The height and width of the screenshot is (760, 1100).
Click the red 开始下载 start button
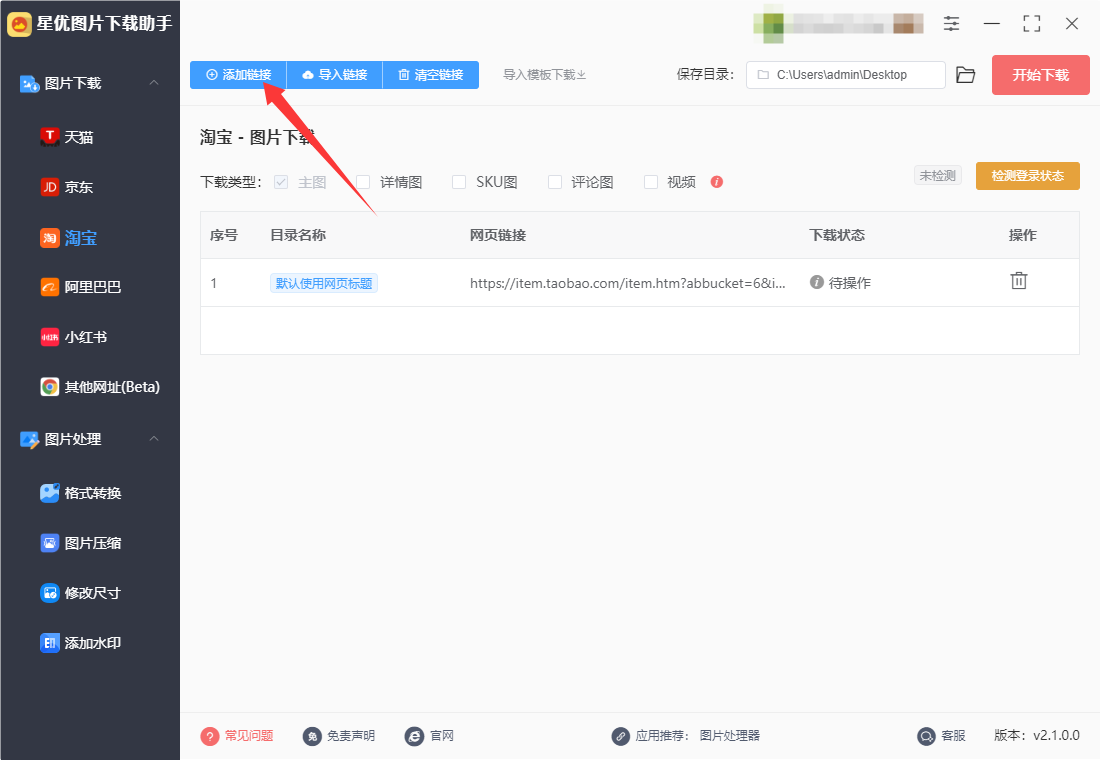point(1040,74)
